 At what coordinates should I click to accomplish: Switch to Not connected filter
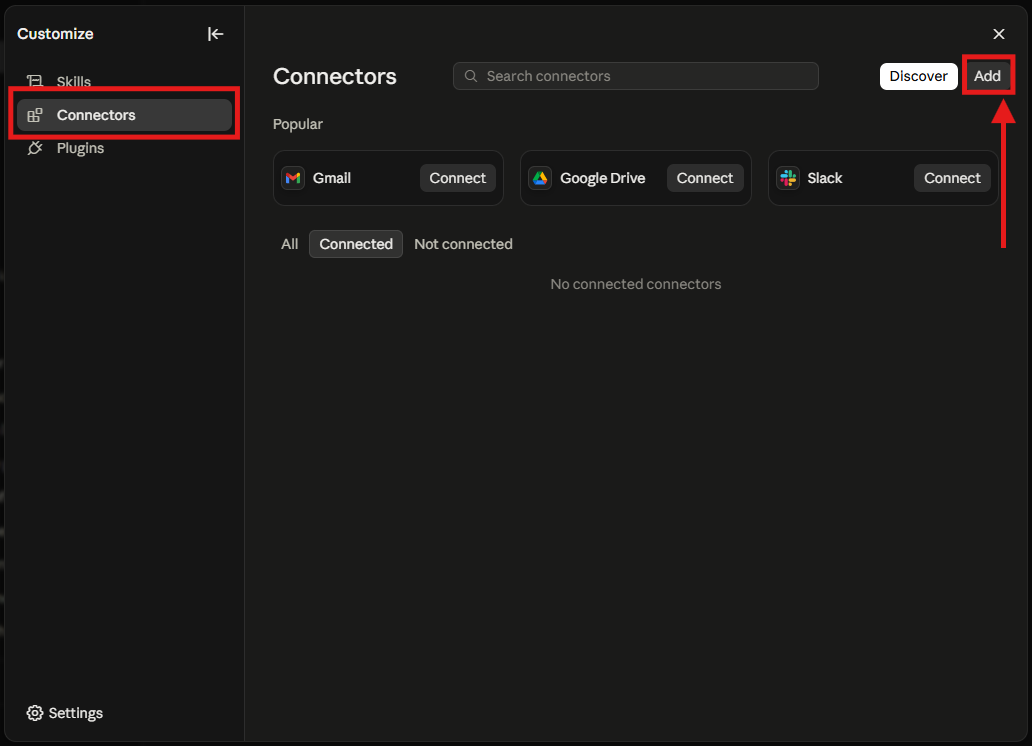463,244
